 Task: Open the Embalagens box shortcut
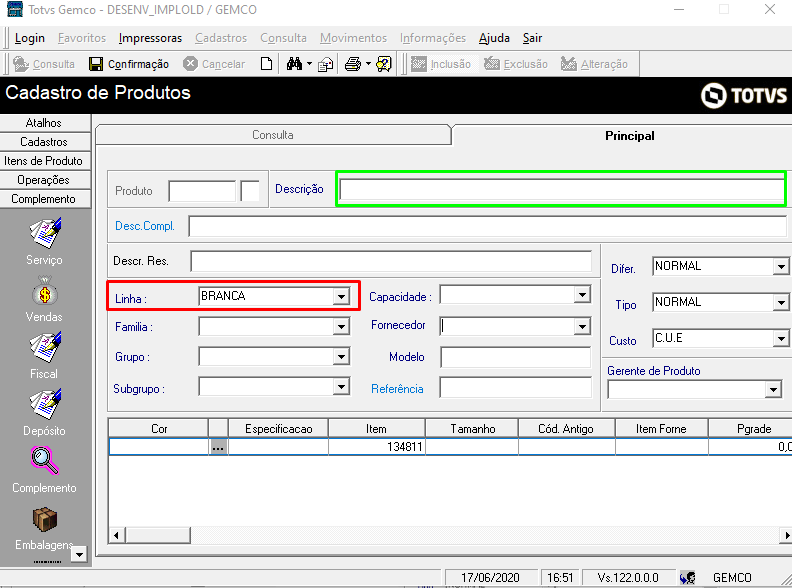(x=44, y=519)
